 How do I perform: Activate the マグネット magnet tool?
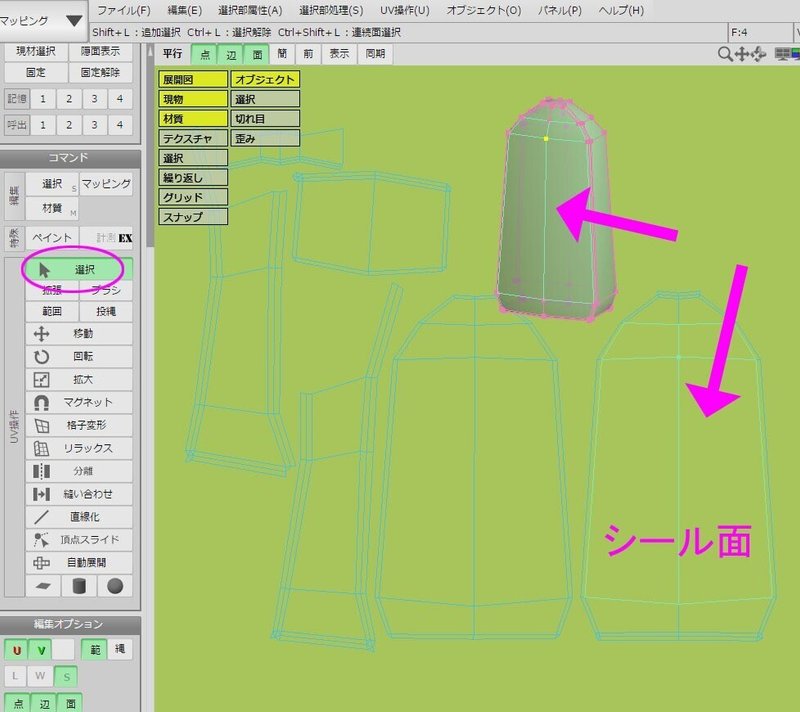point(79,402)
